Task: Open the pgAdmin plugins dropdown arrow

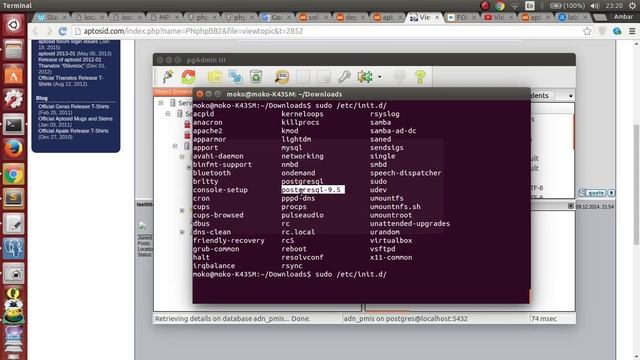Action: coord(380,77)
